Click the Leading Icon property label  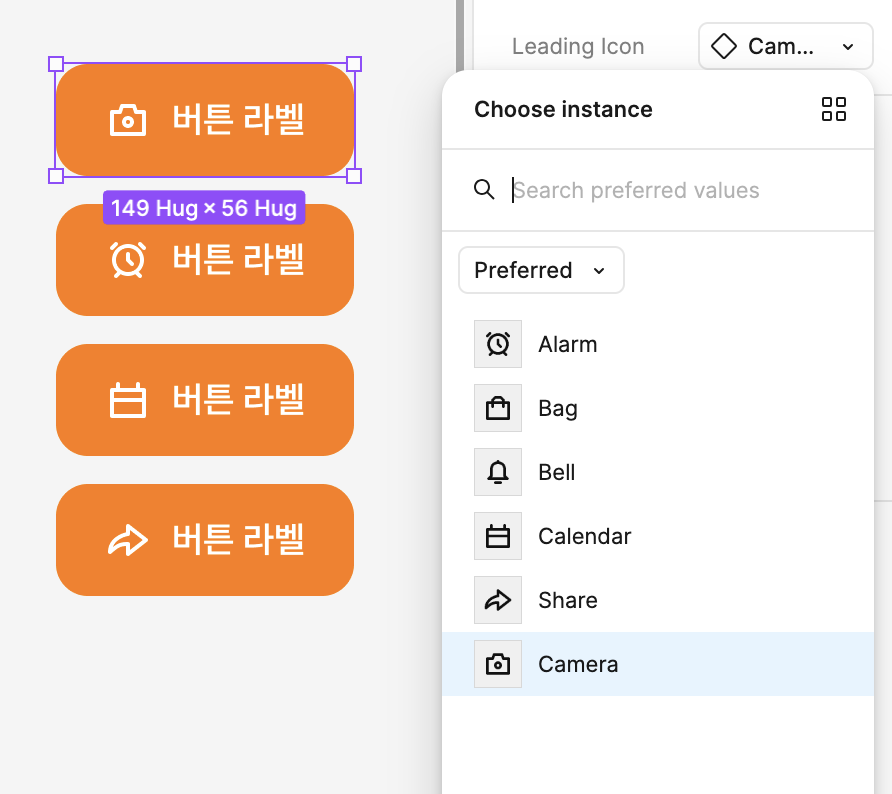578,46
